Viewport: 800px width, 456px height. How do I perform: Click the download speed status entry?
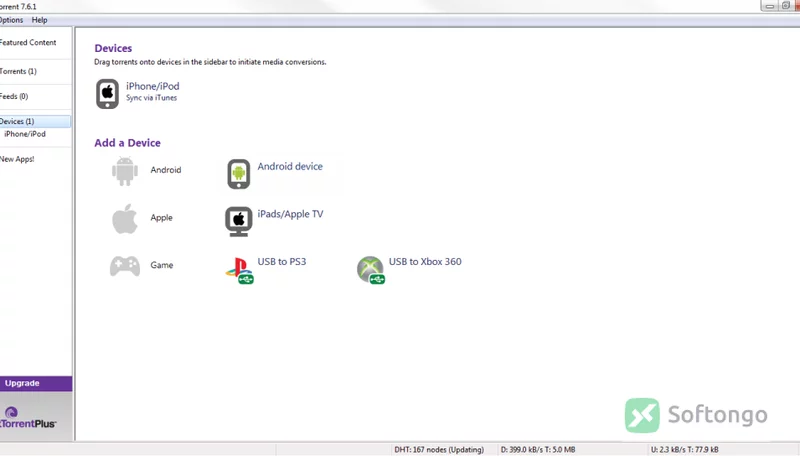538,449
